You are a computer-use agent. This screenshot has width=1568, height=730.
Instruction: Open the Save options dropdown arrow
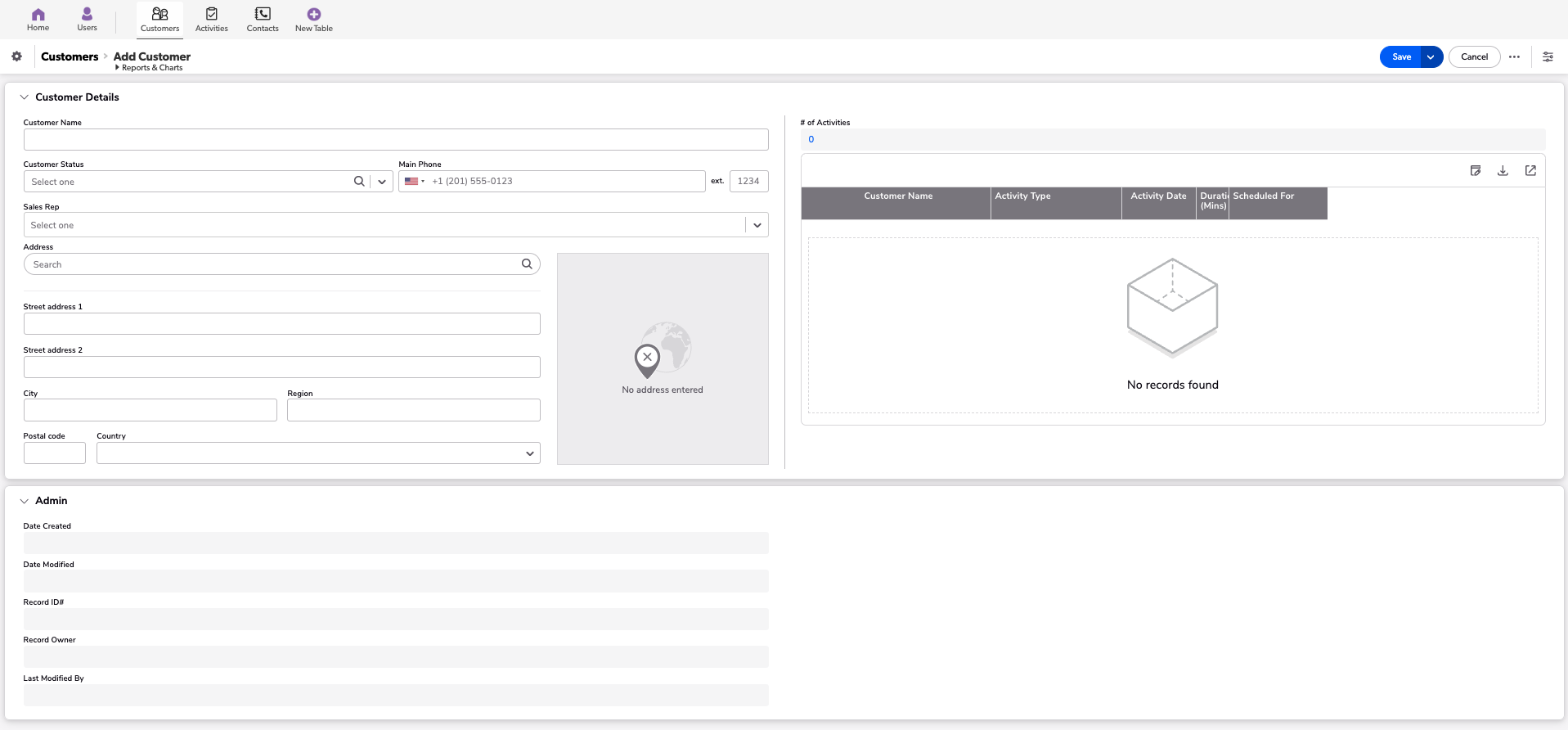coord(1431,56)
